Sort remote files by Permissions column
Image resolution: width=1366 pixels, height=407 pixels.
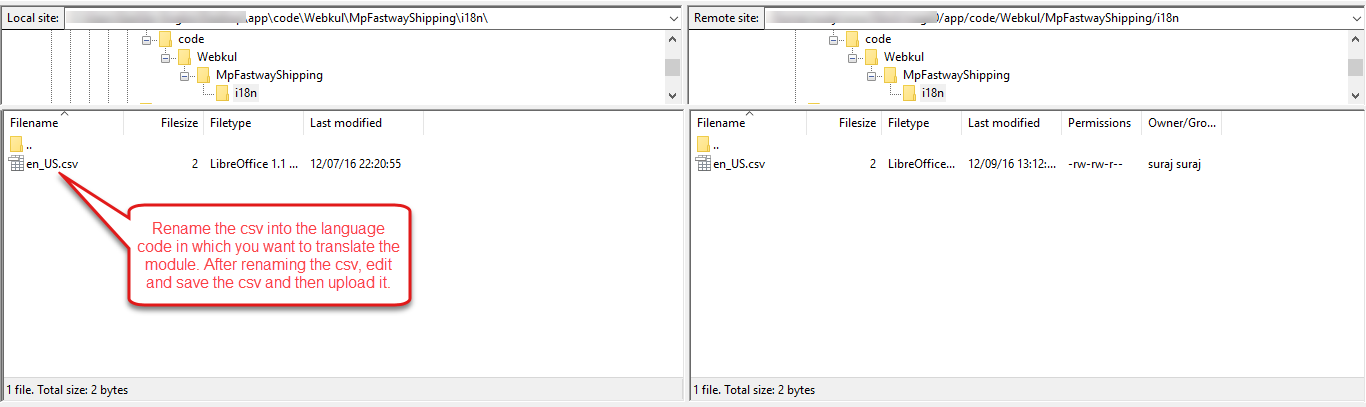[1098, 123]
